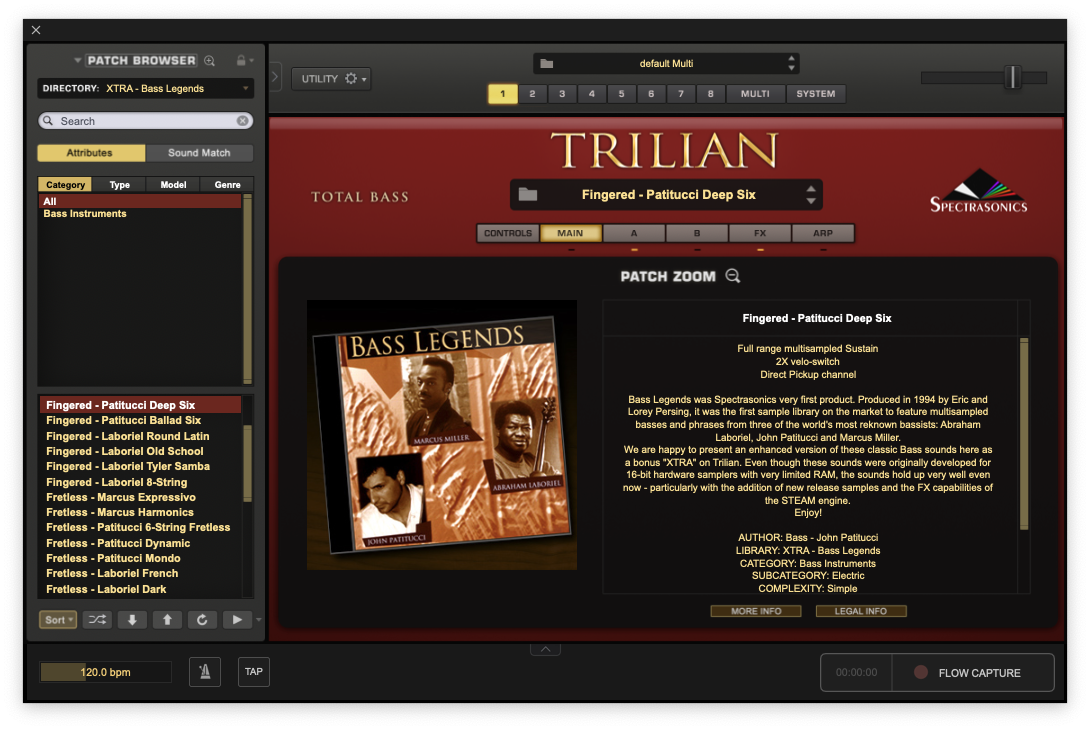
Task: Audition the patch with the play button
Action: (x=237, y=619)
